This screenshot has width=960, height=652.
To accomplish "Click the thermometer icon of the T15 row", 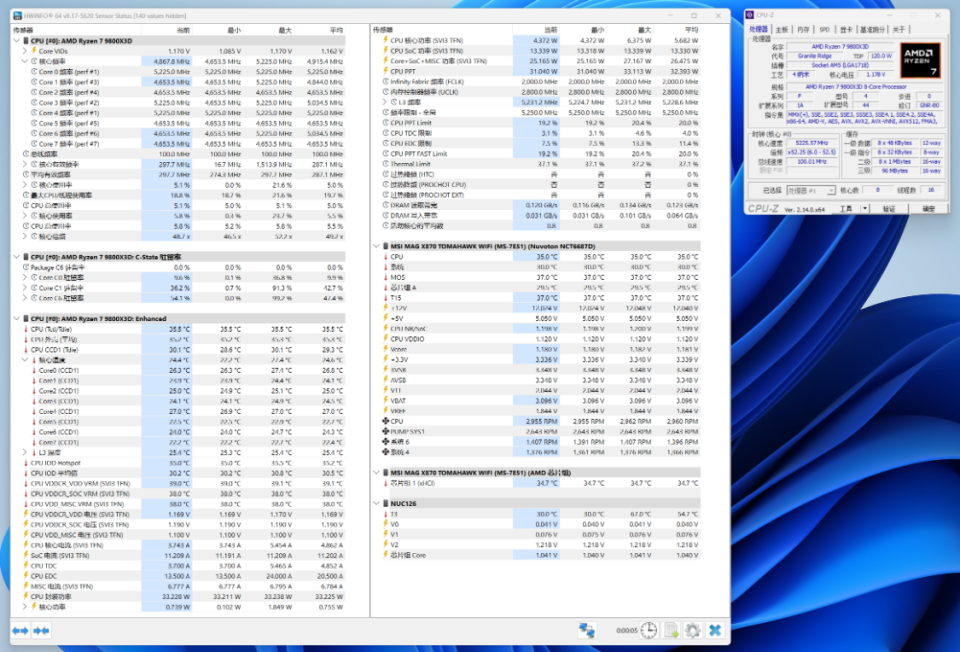I will pyautogui.click(x=386, y=298).
